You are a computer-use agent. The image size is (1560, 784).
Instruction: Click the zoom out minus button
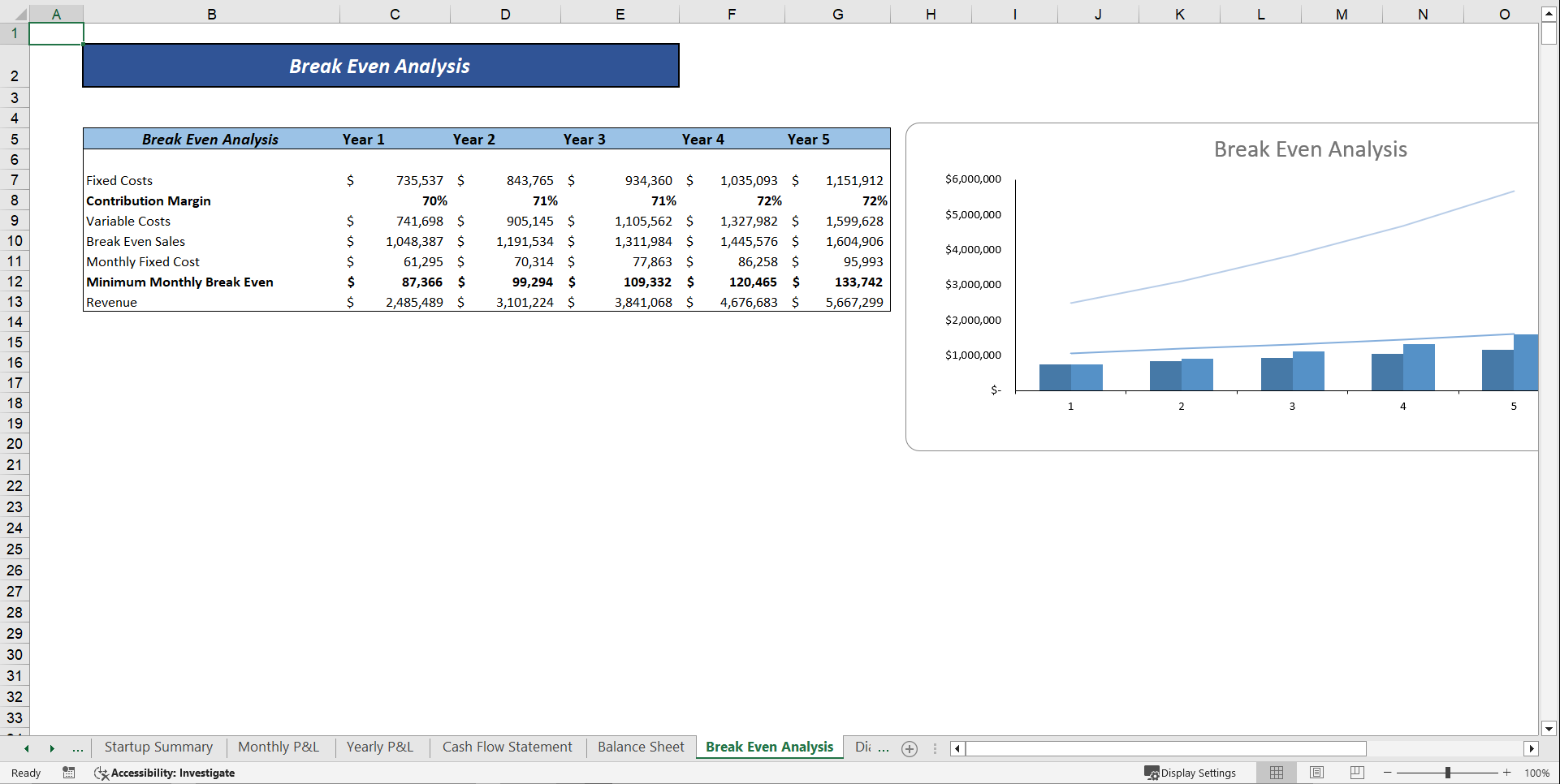pyautogui.click(x=1388, y=773)
